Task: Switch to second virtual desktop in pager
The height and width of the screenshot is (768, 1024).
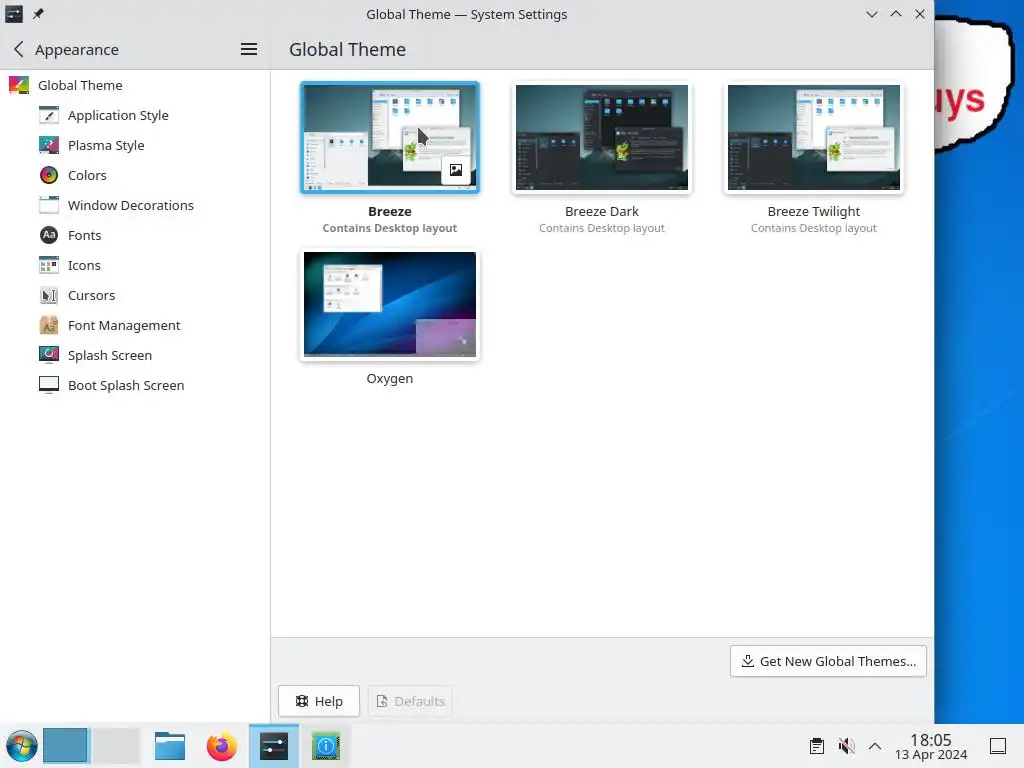Action: coord(116,746)
